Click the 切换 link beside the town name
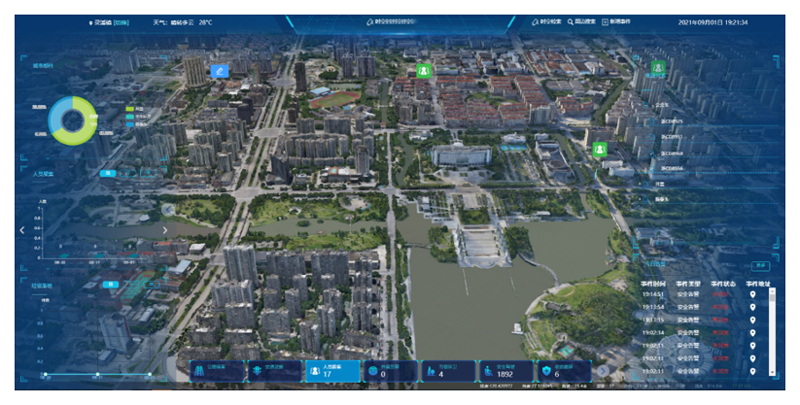Viewport: 800px width, 405px height. [x=121, y=22]
